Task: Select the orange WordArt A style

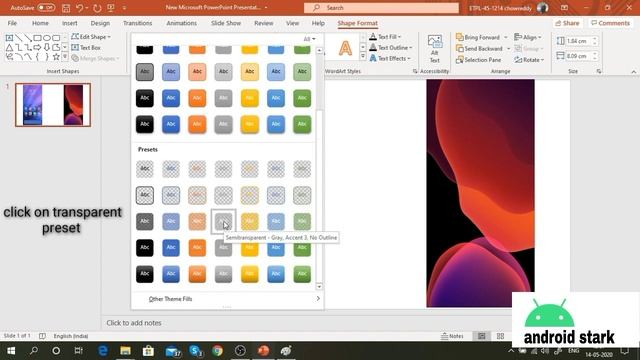Action: click(345, 48)
